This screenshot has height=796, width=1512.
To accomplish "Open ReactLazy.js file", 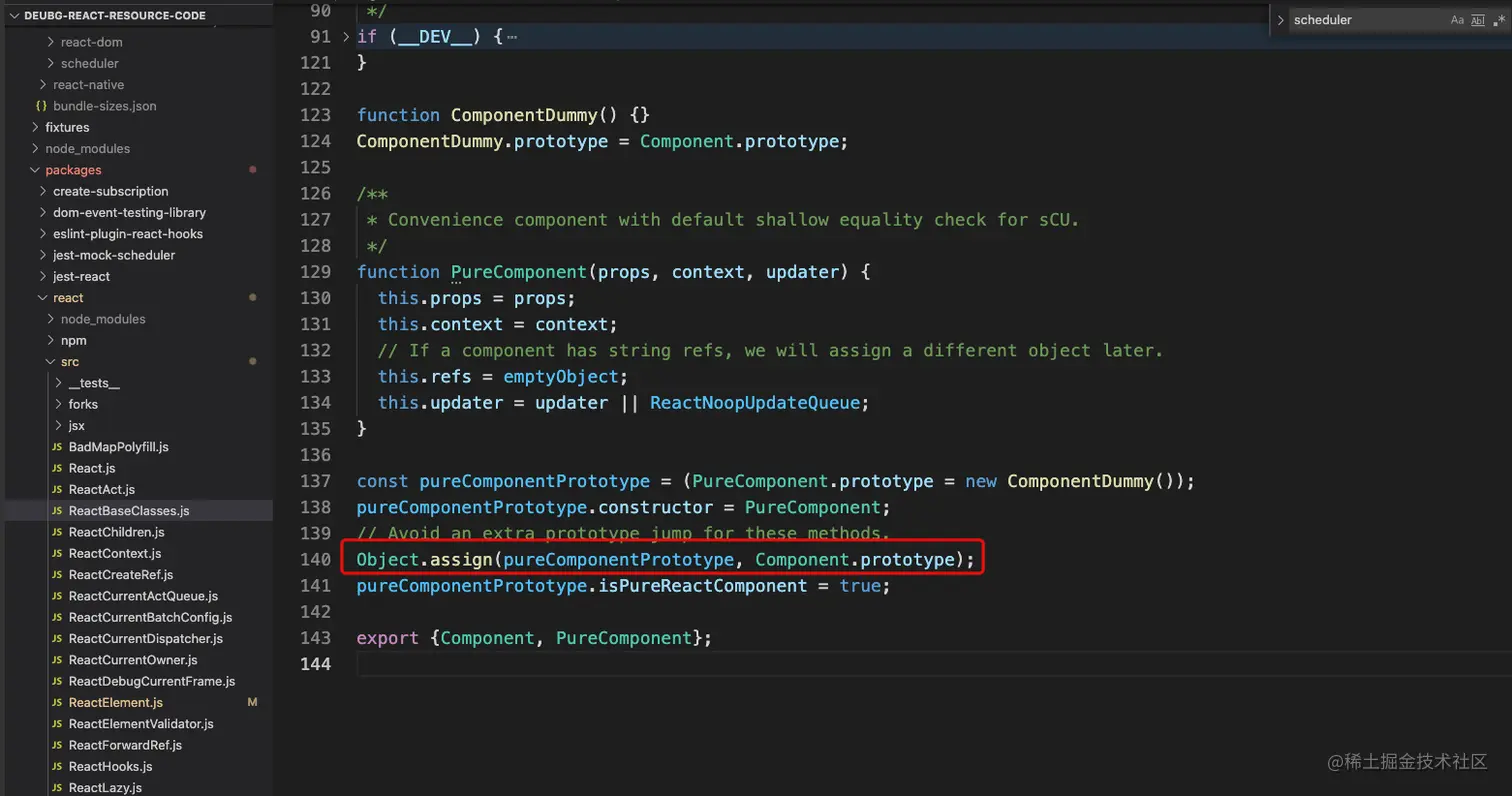I will (105, 788).
